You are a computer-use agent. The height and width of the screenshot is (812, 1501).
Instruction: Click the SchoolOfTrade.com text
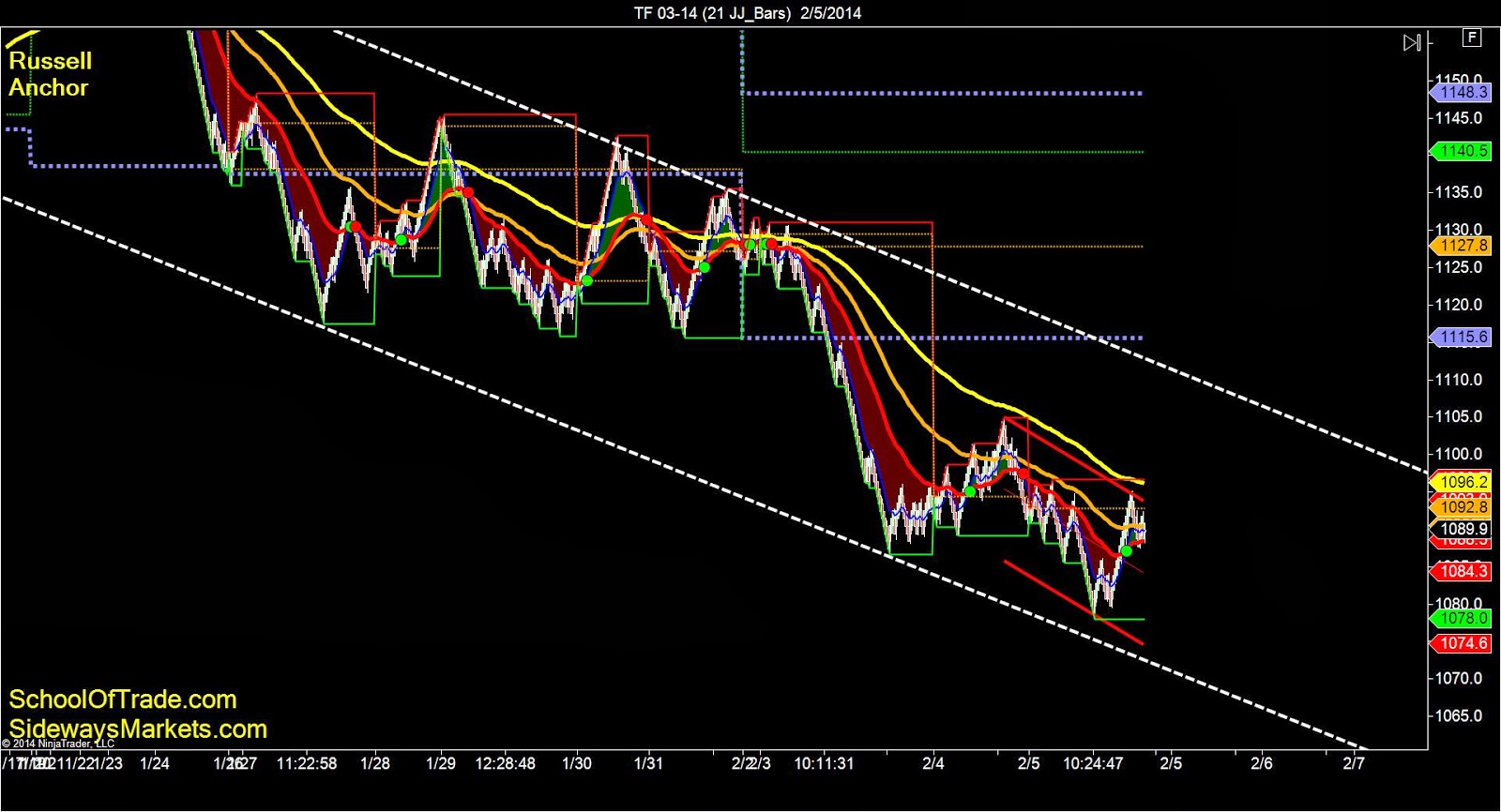coord(122,699)
